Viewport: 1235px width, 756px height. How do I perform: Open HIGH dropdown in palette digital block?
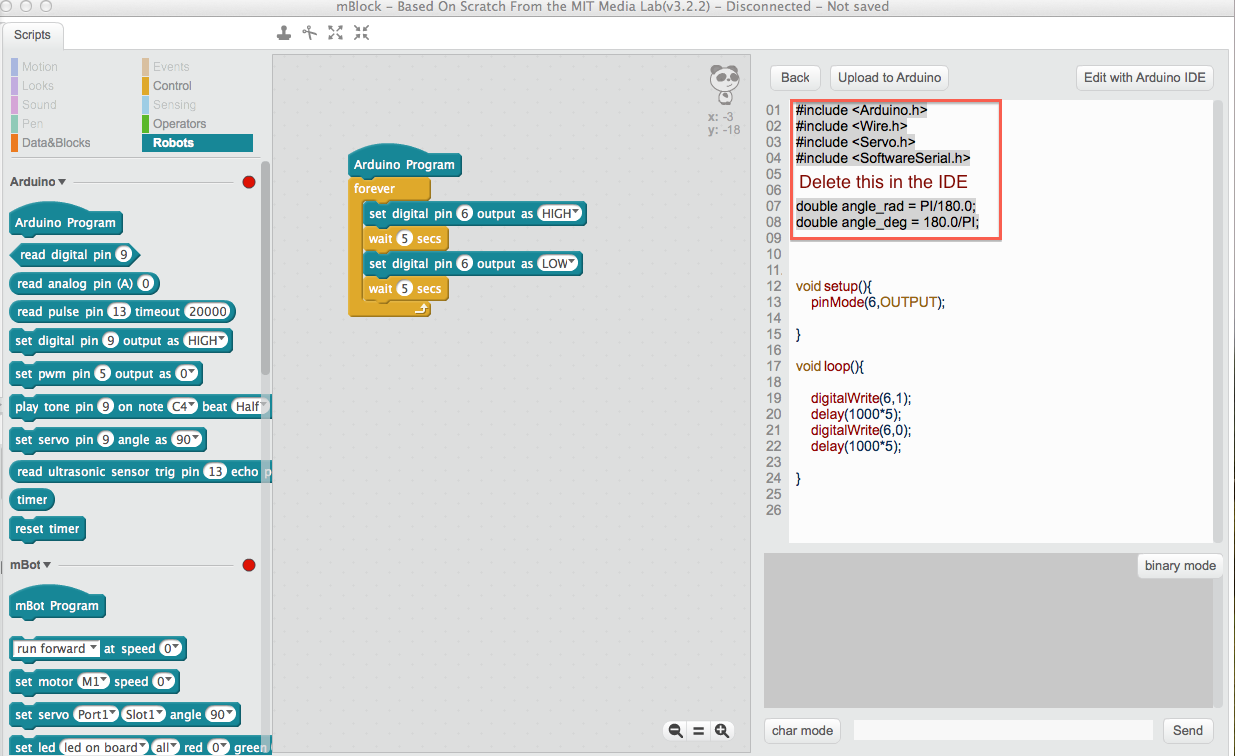(x=207, y=341)
